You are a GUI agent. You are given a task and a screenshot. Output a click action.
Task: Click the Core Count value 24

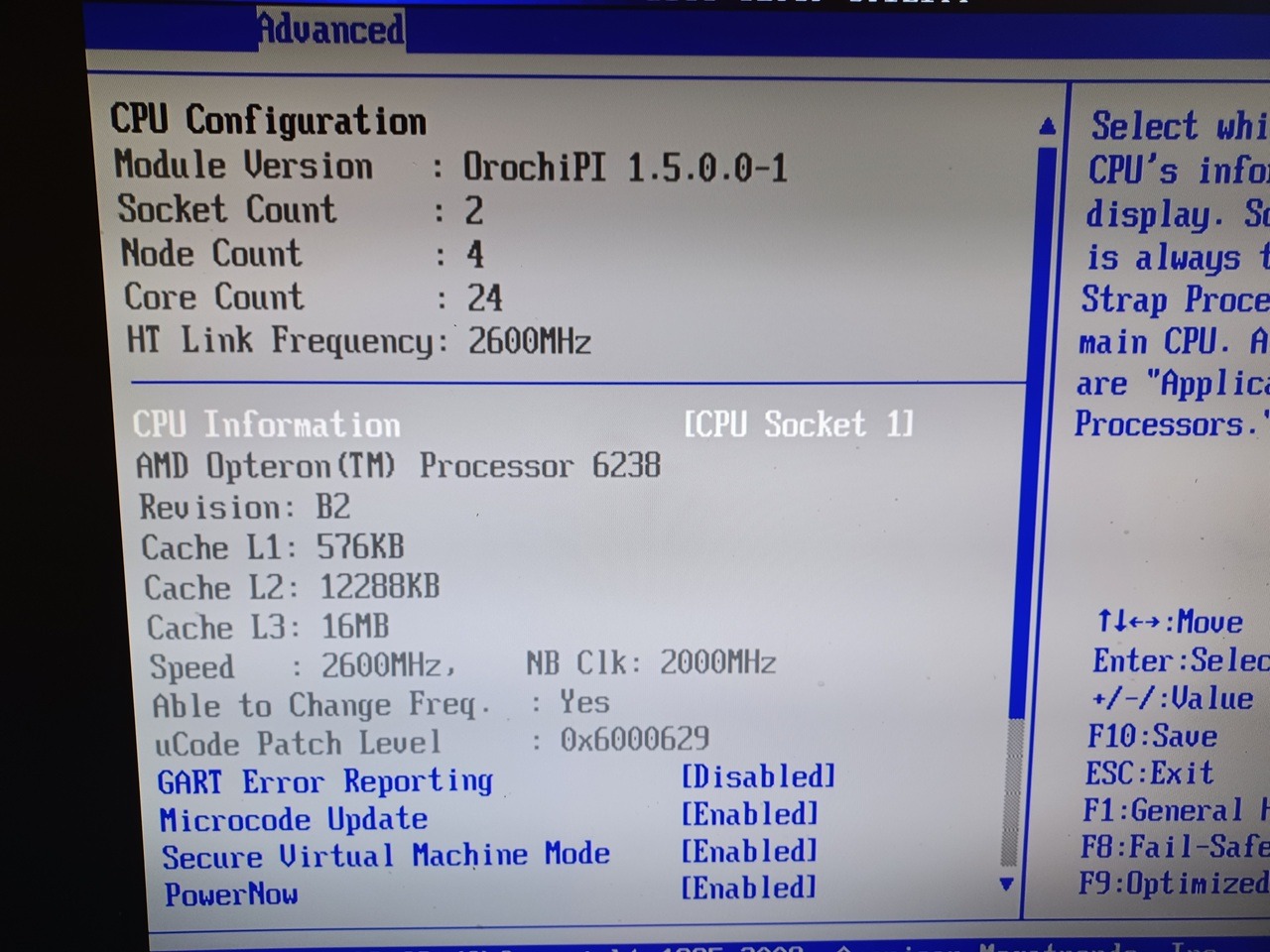click(x=485, y=297)
